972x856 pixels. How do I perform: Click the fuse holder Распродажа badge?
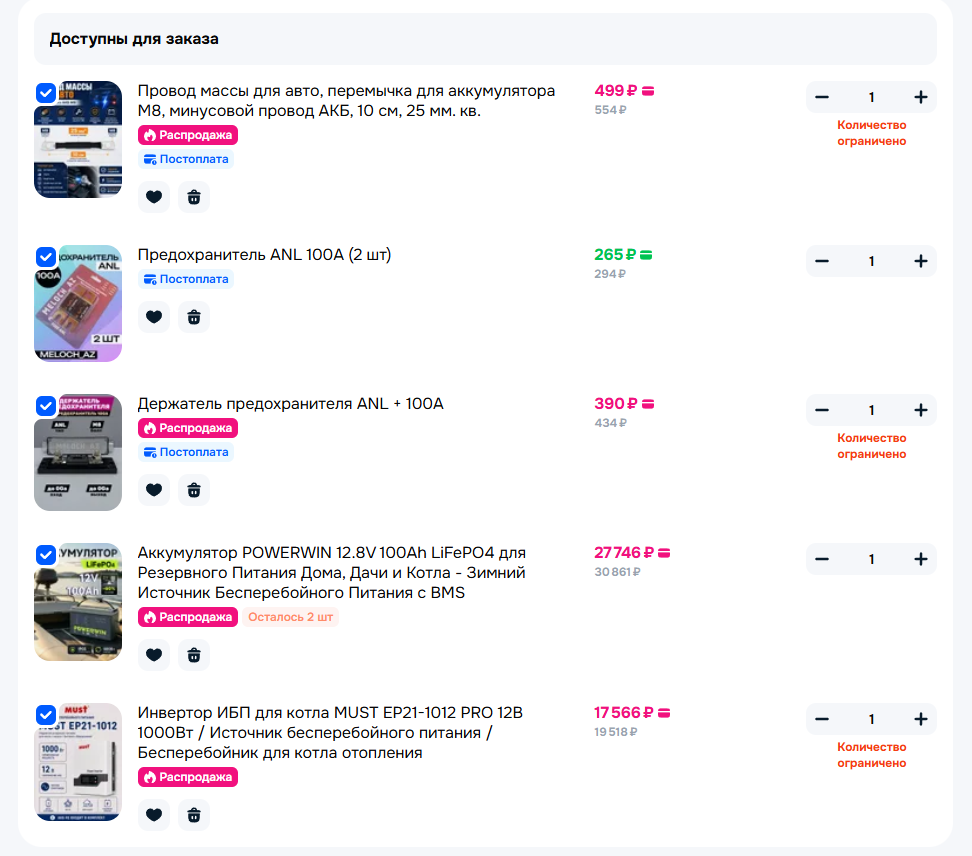[188, 428]
